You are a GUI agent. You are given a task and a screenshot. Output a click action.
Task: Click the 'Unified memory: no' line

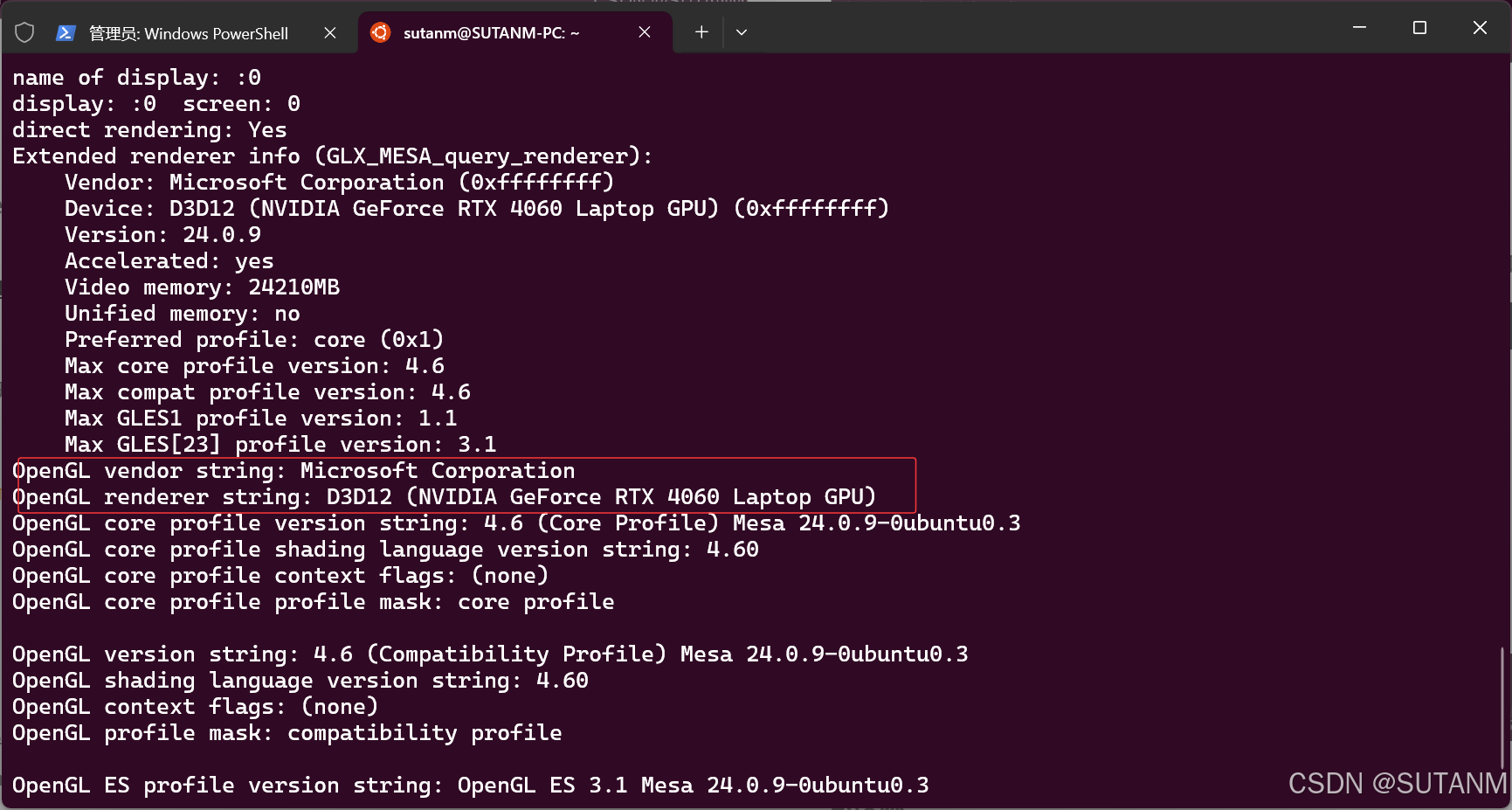coord(183,314)
